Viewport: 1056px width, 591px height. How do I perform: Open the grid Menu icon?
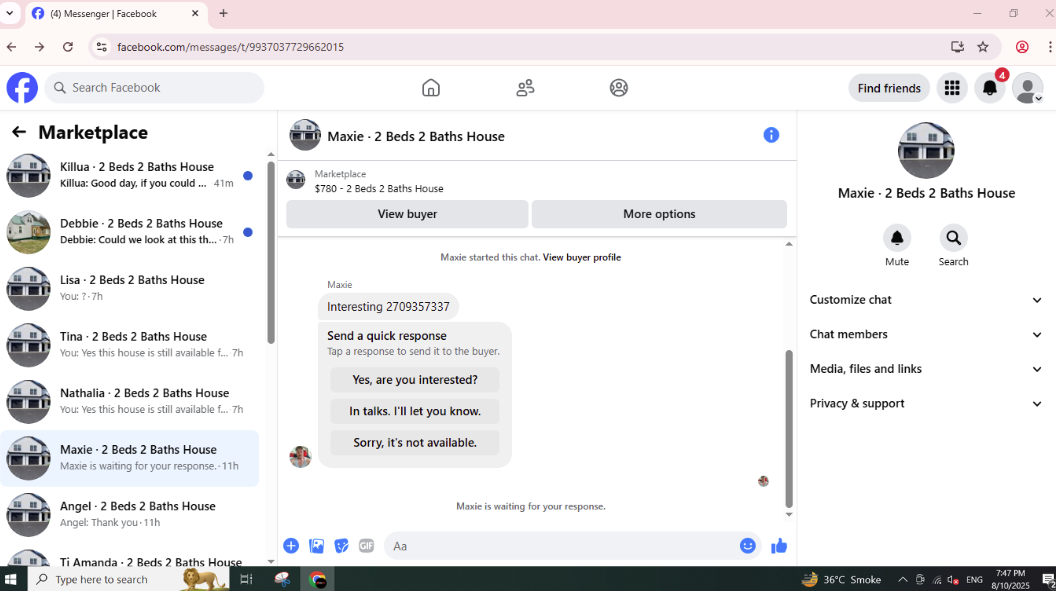[x=952, y=88]
